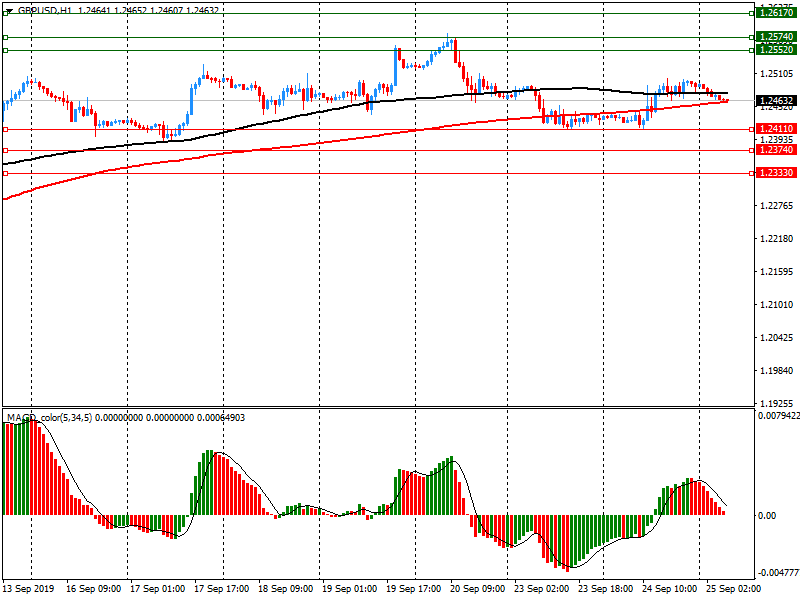Grab the left handle of the 1.23330 line
Screen dimensions: 800x600
click(6, 173)
